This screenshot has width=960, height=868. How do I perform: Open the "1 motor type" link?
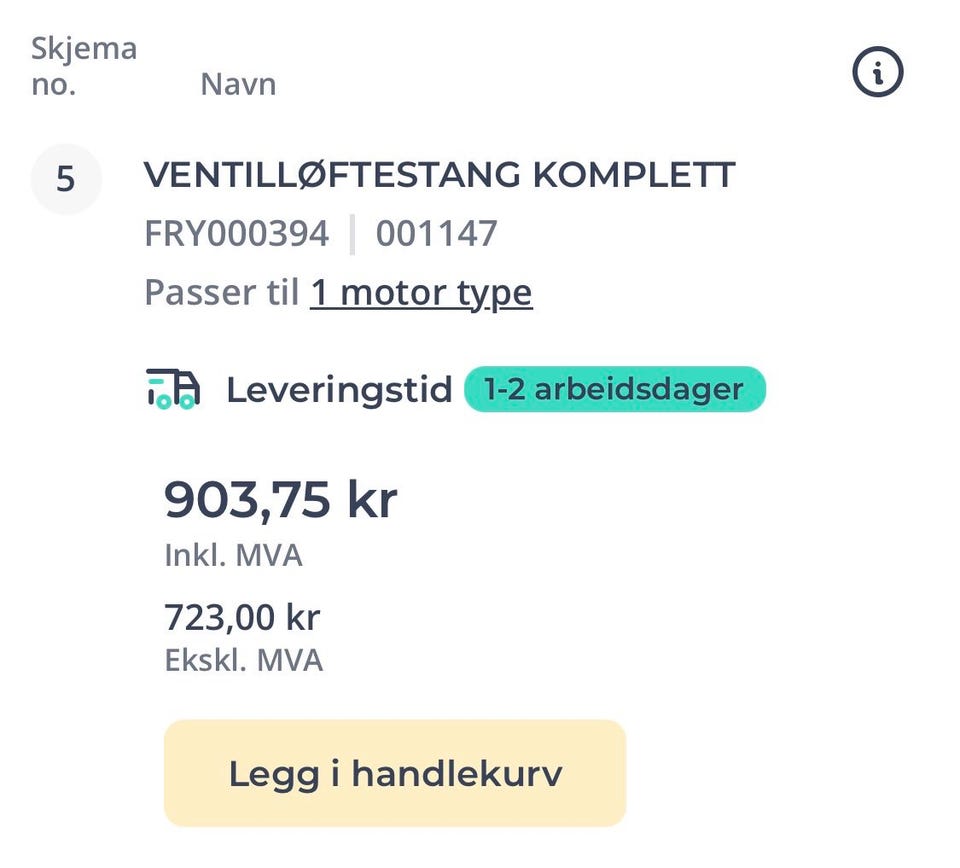[x=421, y=293]
